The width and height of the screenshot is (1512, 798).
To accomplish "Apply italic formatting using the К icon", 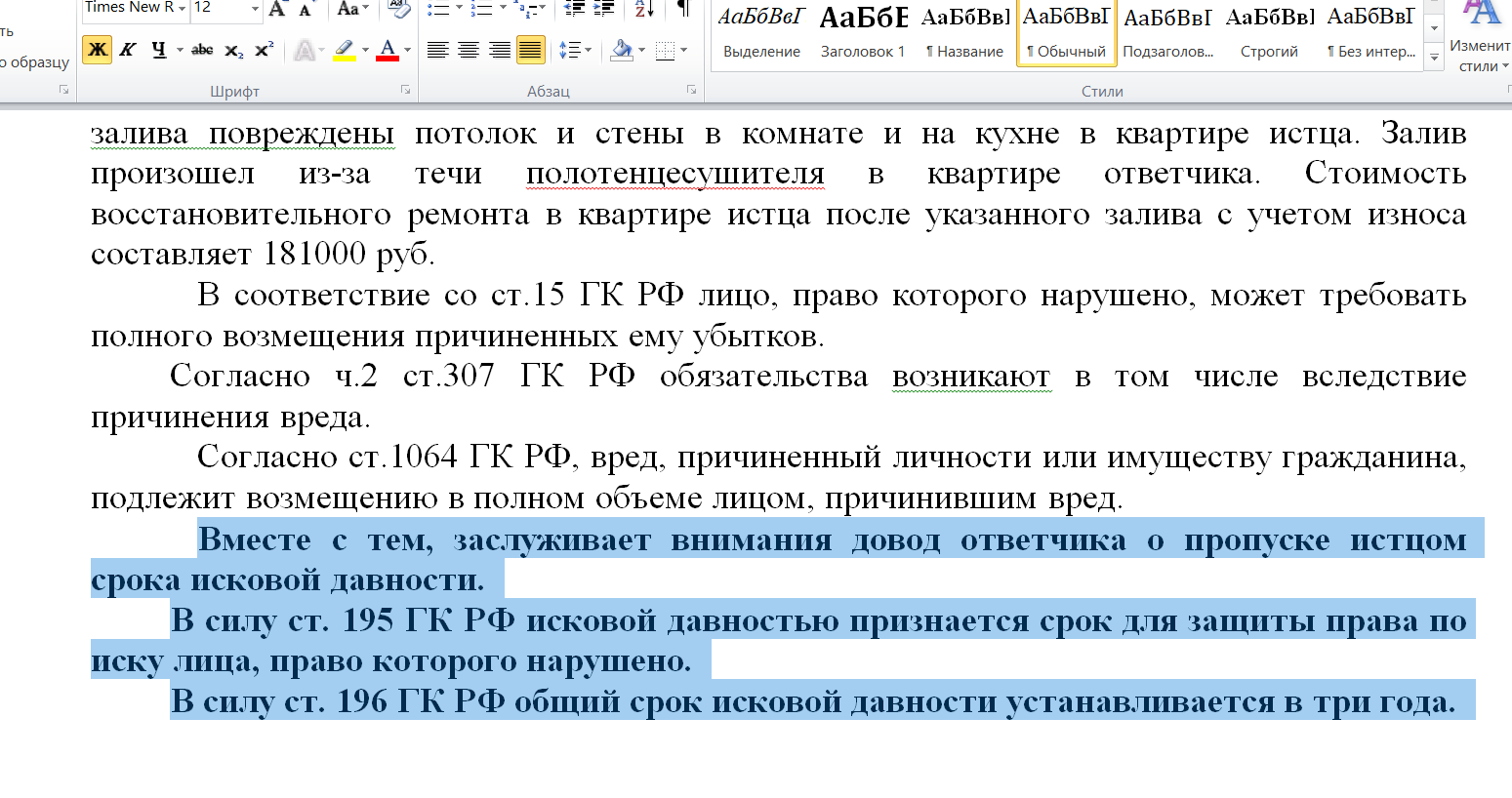I will [127, 49].
